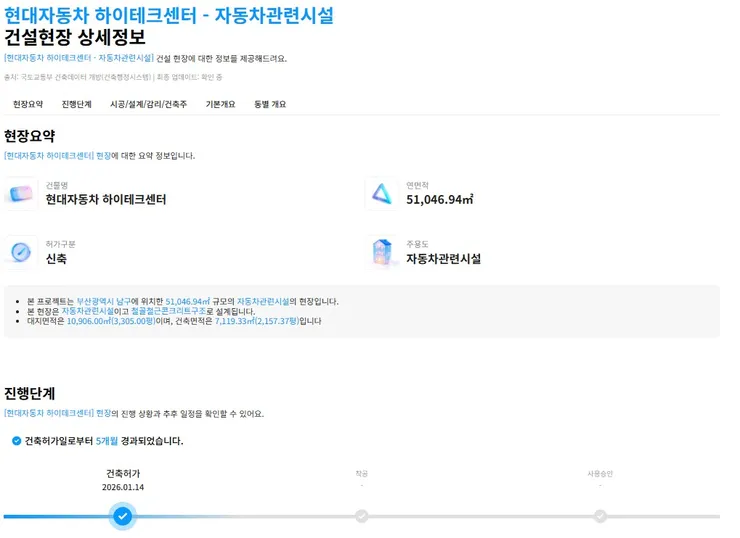
Task: Click the 건축허가 stage label
Action: [123, 473]
